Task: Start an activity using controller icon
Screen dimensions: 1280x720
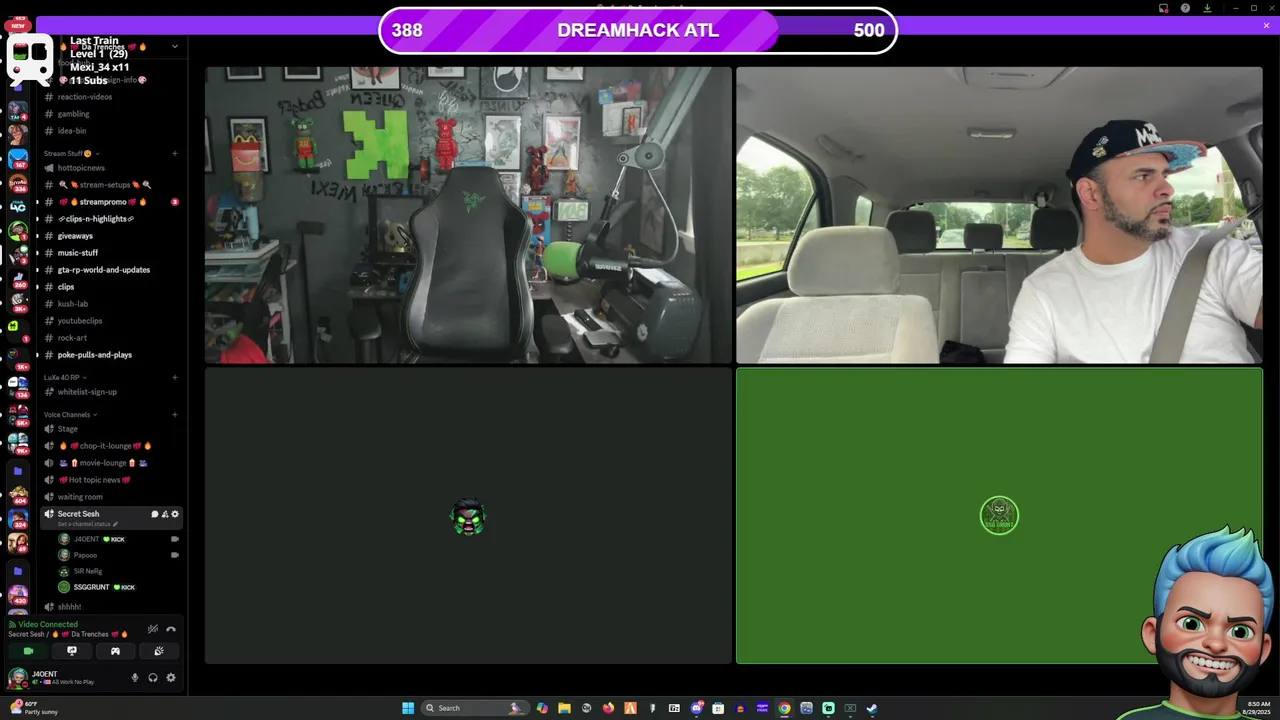Action: click(x=115, y=651)
